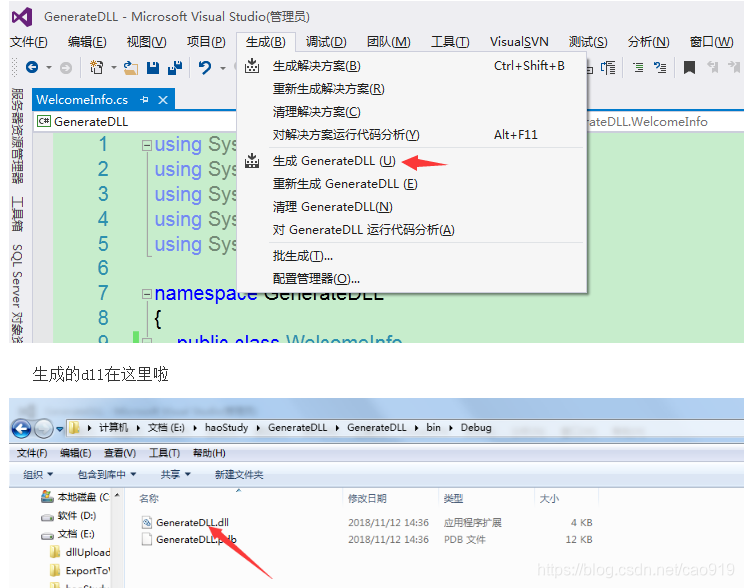Click the New Project toolbar icon
The image size is (744, 588).
pos(96,68)
